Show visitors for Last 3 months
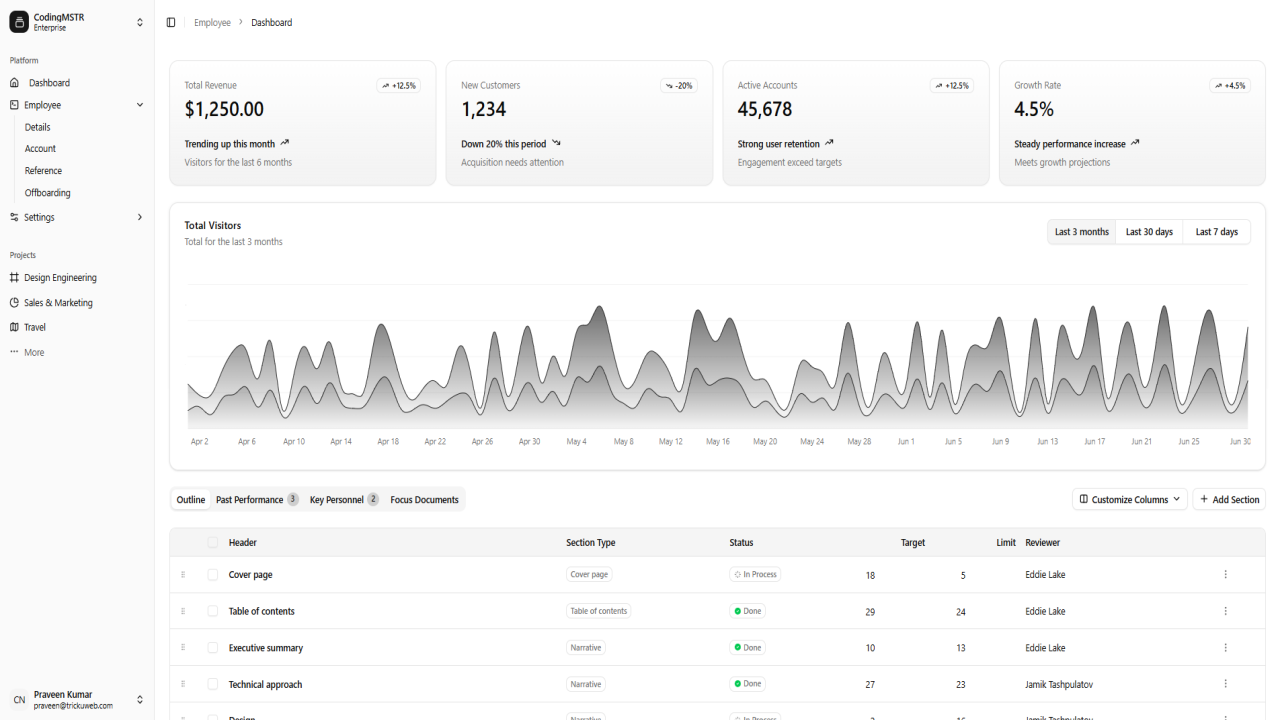The height and width of the screenshot is (720, 1280). 1082,232
